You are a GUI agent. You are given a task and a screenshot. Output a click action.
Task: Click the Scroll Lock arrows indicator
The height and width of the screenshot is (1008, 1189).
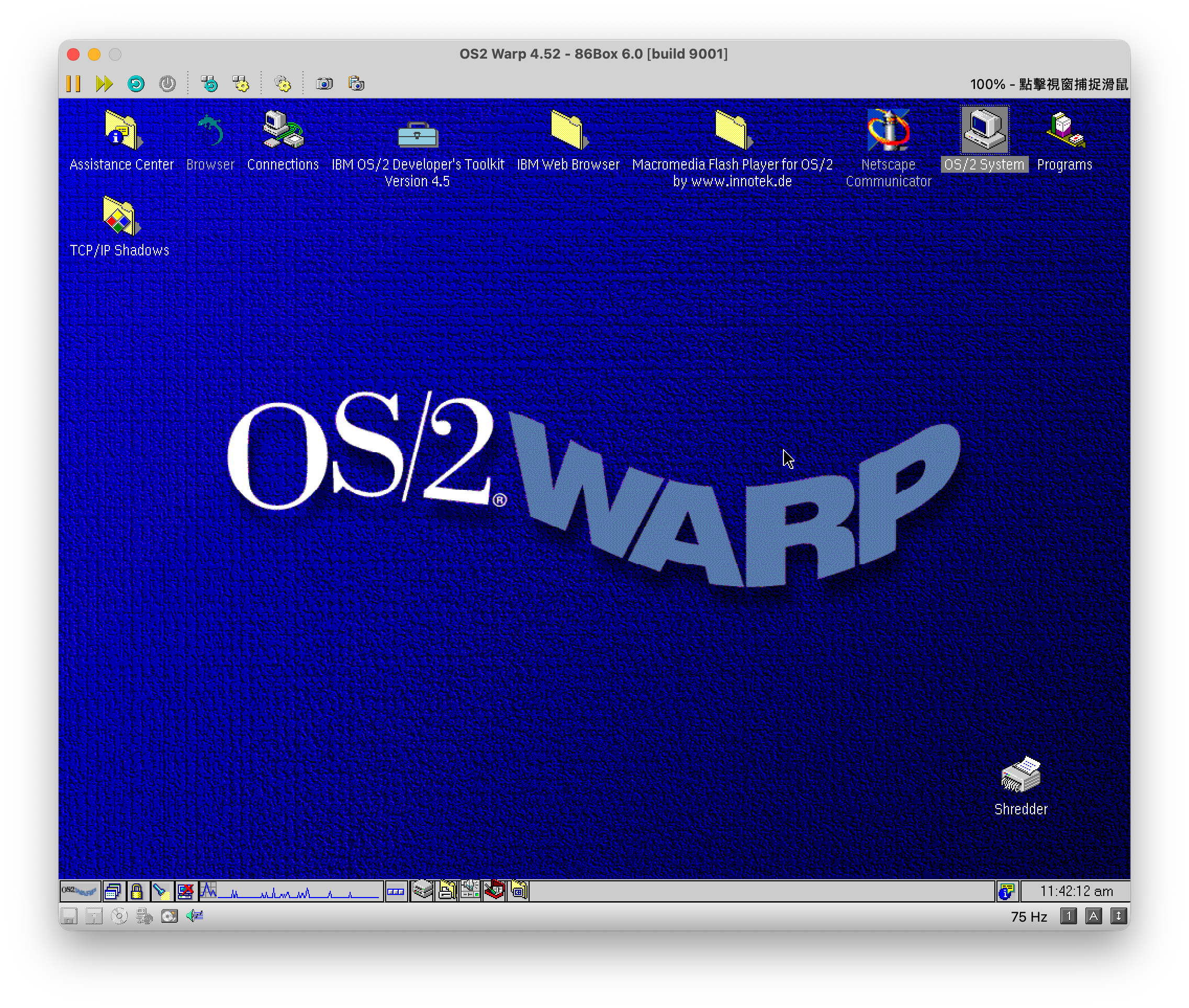pyautogui.click(x=1119, y=916)
